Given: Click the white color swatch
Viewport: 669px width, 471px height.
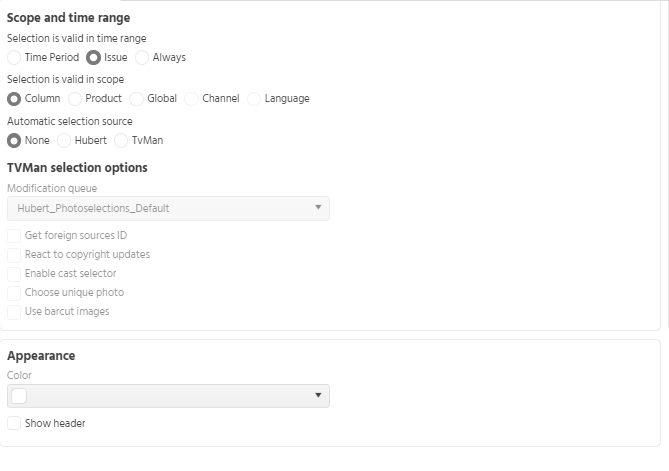Looking at the screenshot, I should point(19,396).
